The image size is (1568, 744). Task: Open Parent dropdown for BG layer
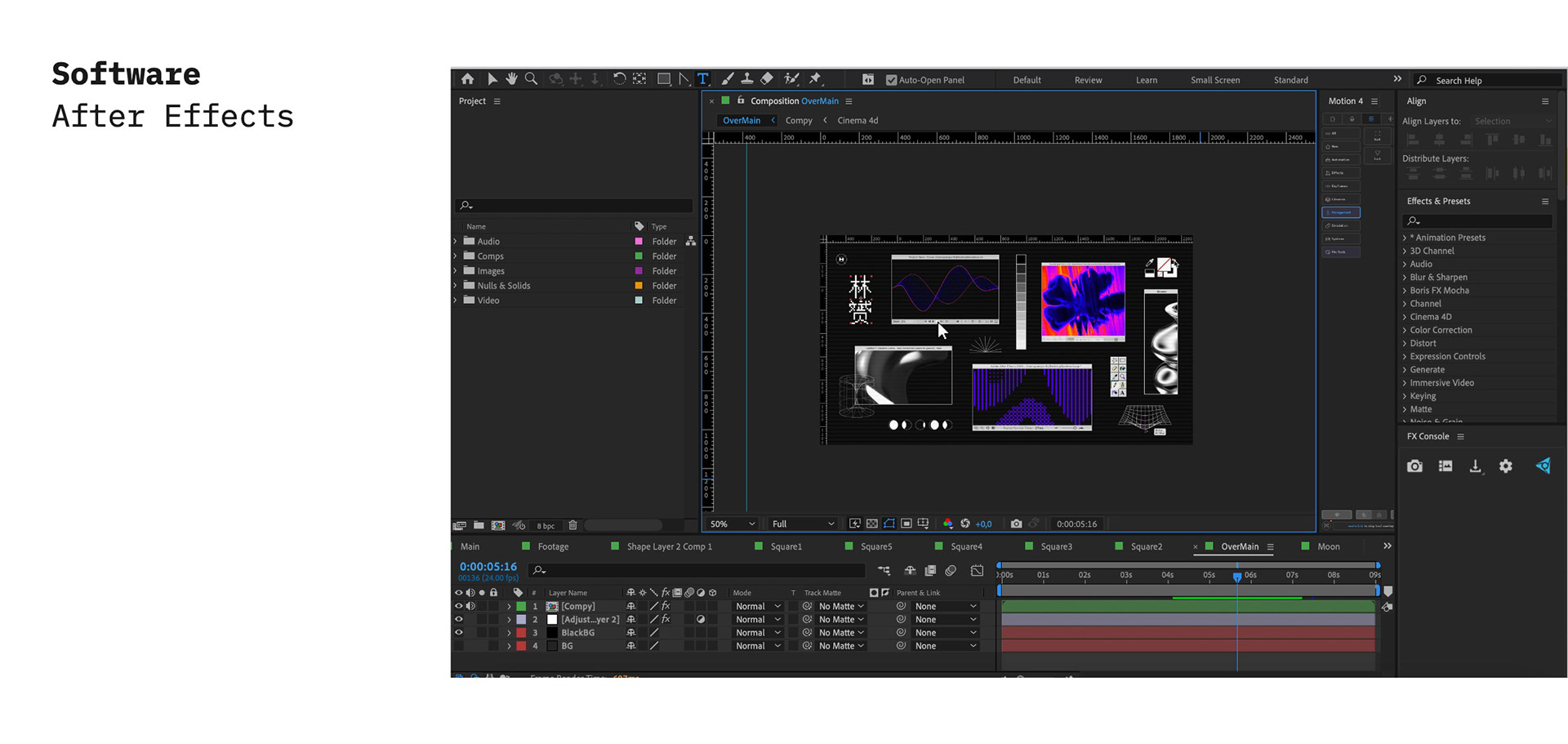point(946,645)
